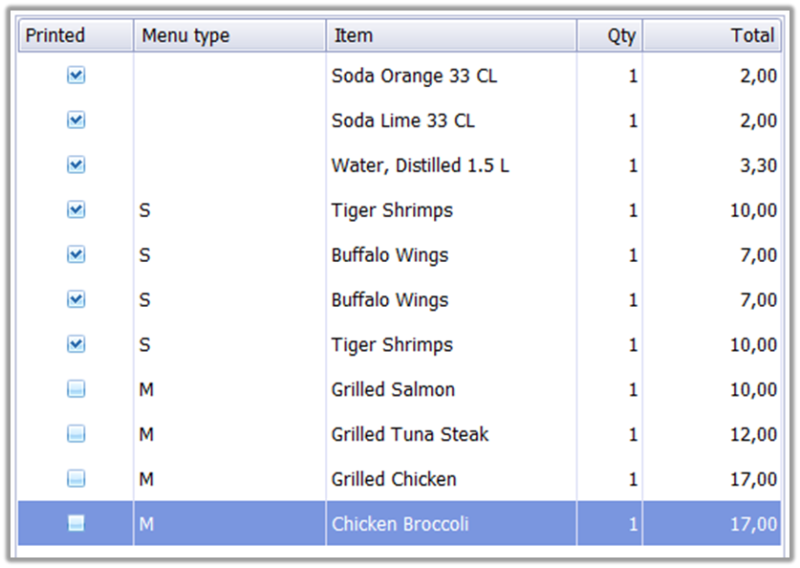Sort by the Qty column header

(610, 36)
